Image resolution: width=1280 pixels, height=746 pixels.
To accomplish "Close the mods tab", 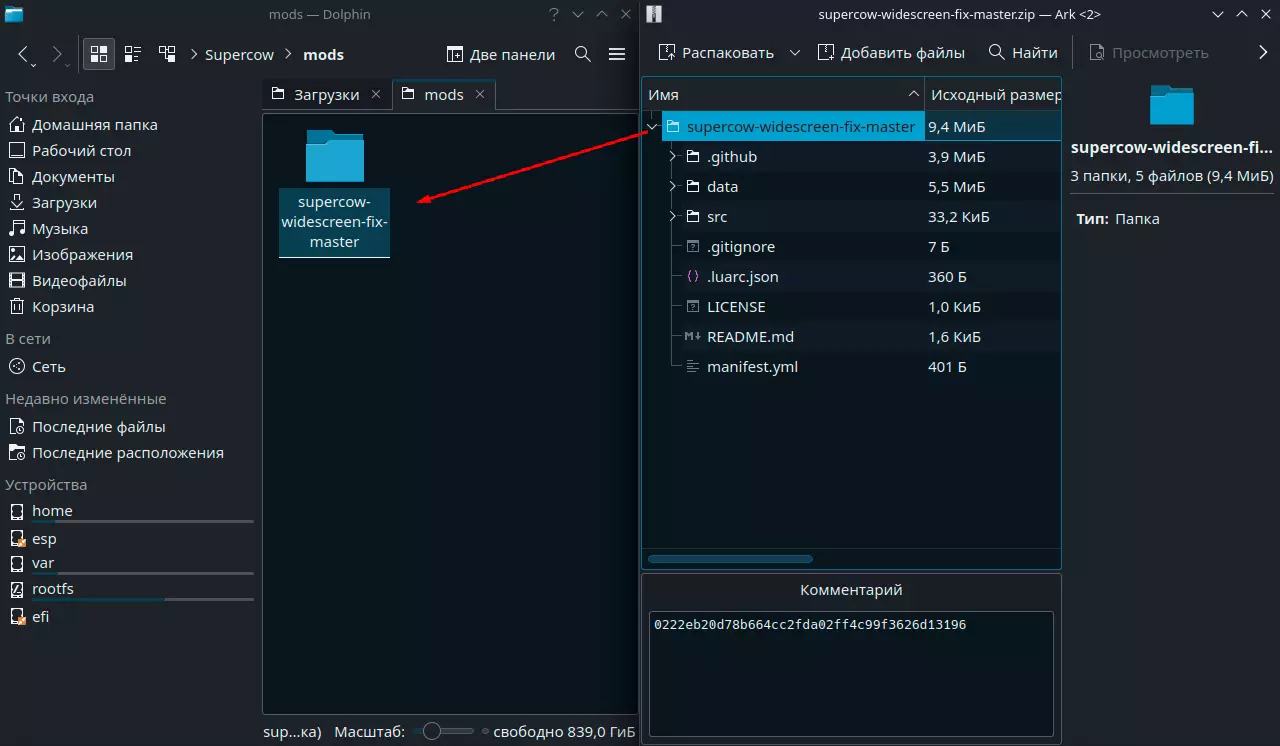I will (480, 94).
